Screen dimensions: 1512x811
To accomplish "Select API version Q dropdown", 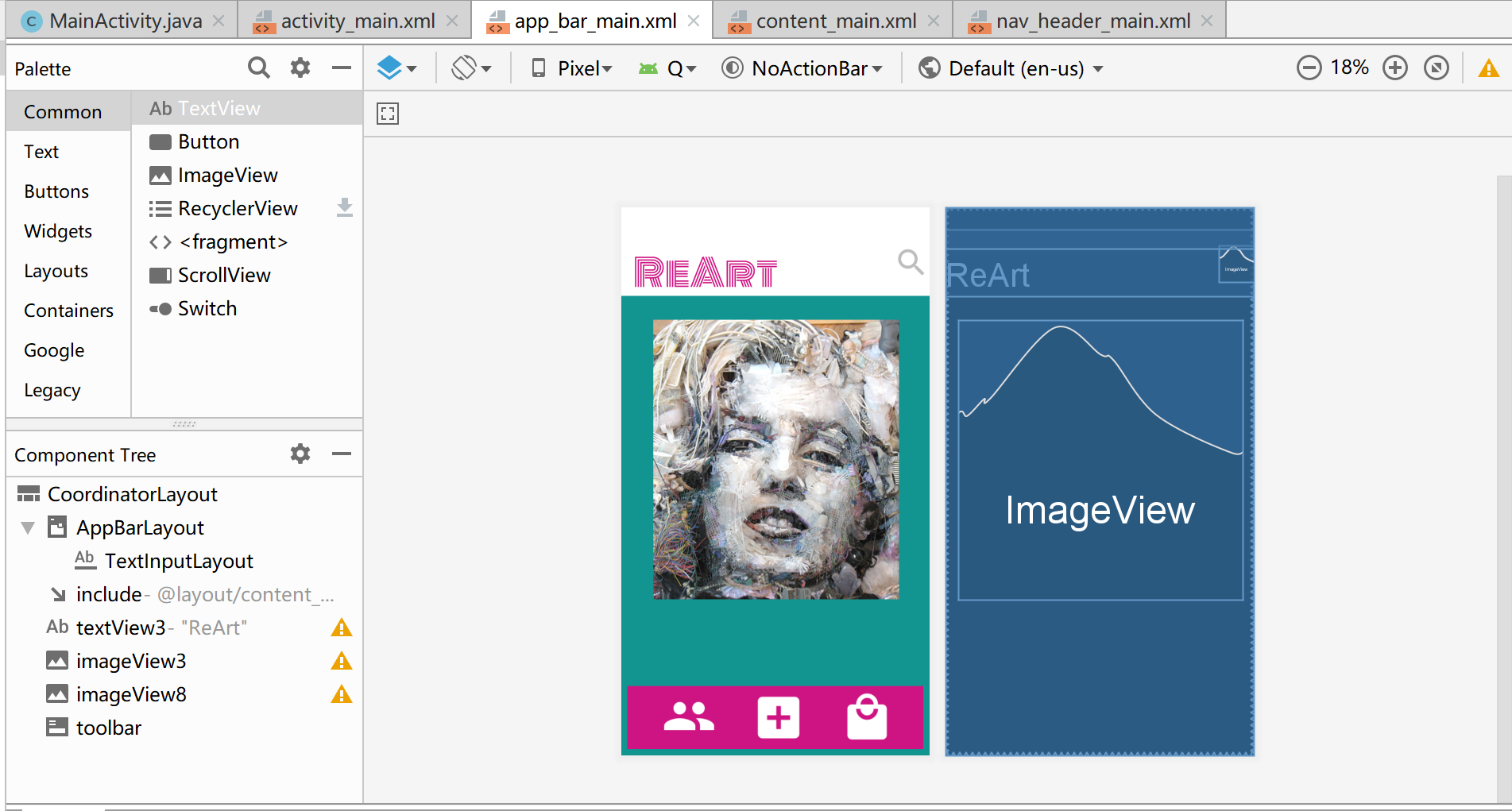I will pos(667,68).
